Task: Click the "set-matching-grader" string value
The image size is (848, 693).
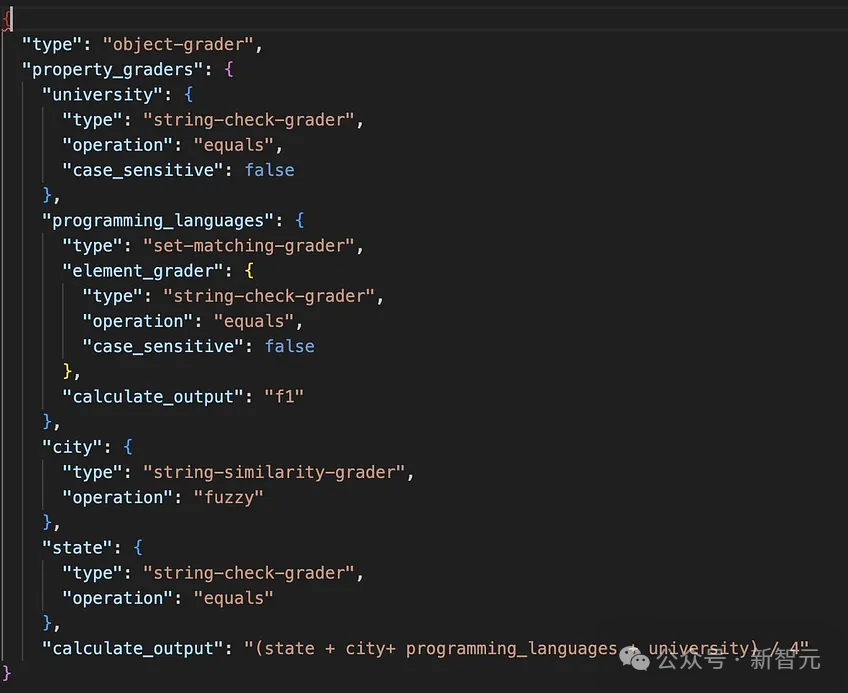Action: coord(248,246)
